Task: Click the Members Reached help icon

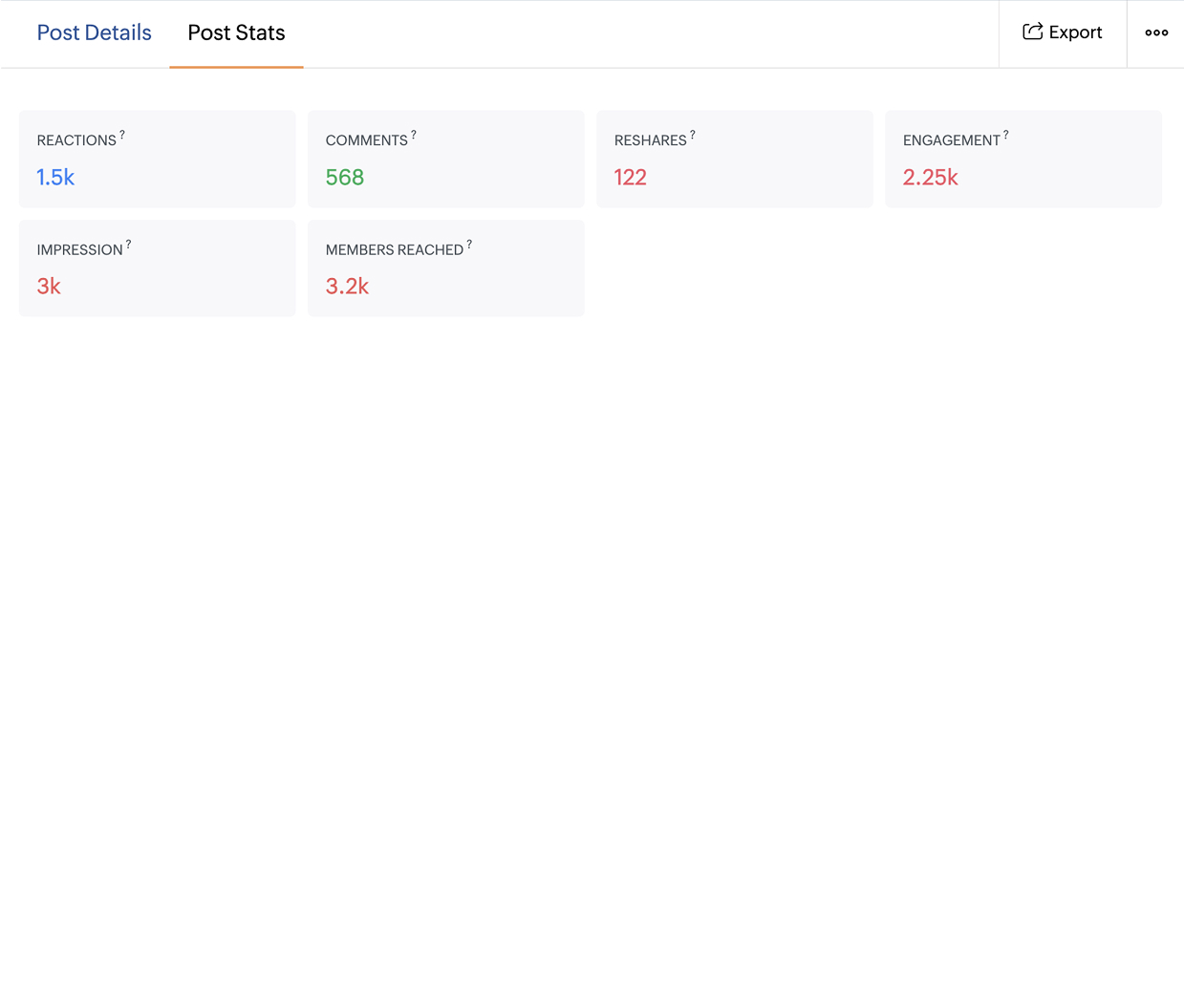Action: click(469, 245)
